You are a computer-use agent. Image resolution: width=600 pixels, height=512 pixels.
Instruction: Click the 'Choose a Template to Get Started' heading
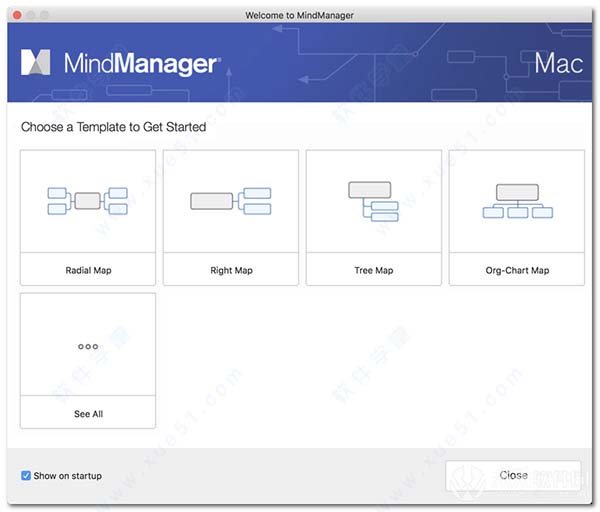114,127
